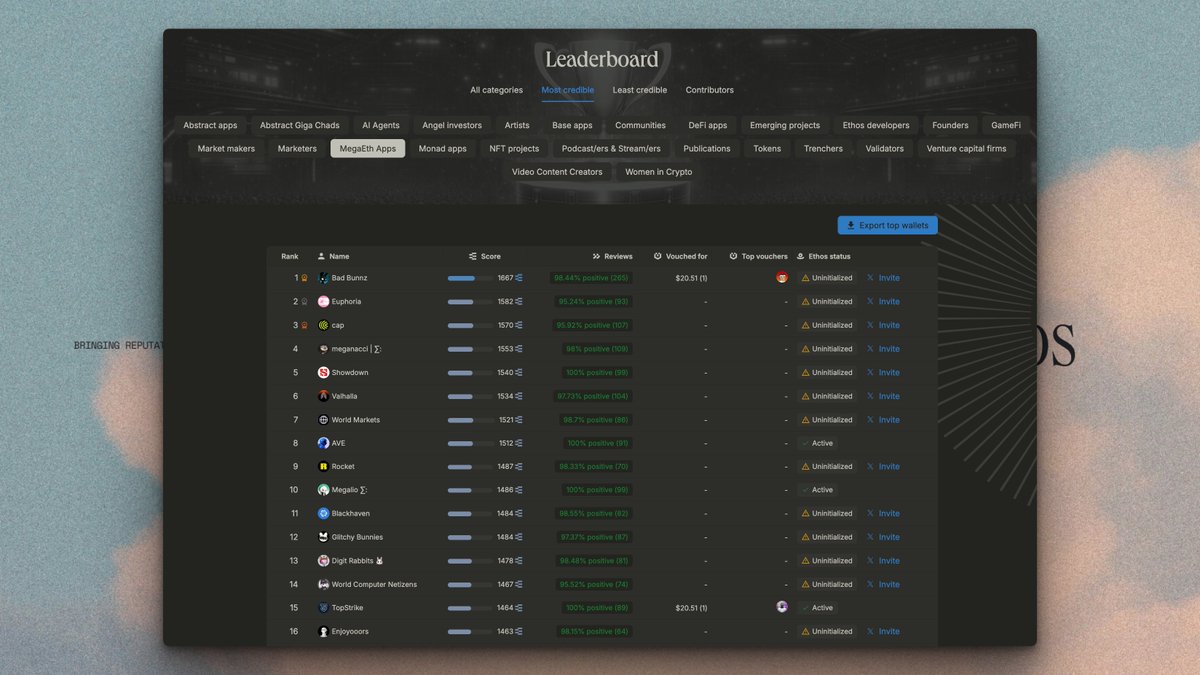Invite Blackhaven via X
This screenshot has height=675, width=1200.
(x=883, y=513)
